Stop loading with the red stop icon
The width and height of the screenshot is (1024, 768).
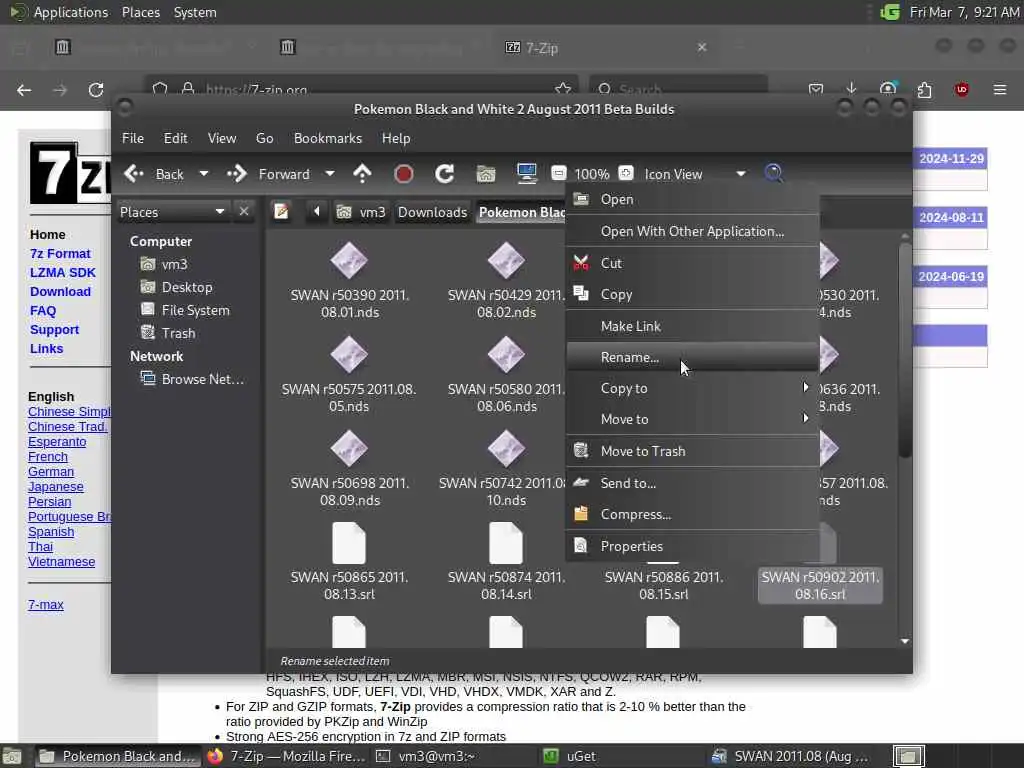[x=404, y=174]
